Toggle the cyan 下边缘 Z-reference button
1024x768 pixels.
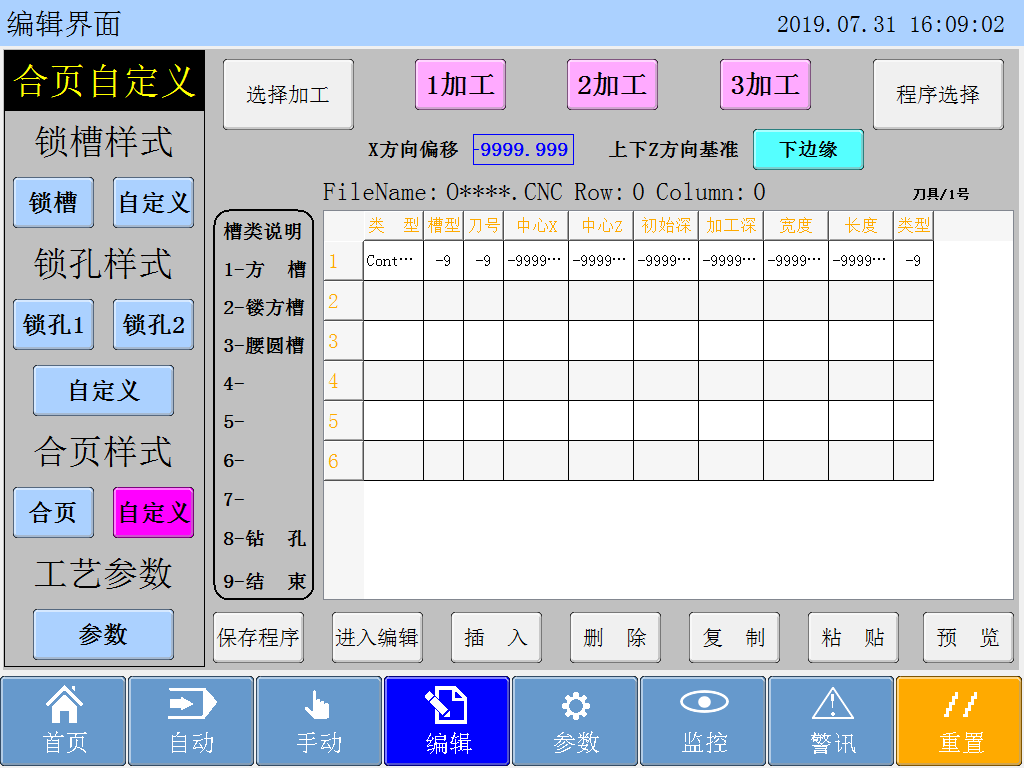click(808, 150)
